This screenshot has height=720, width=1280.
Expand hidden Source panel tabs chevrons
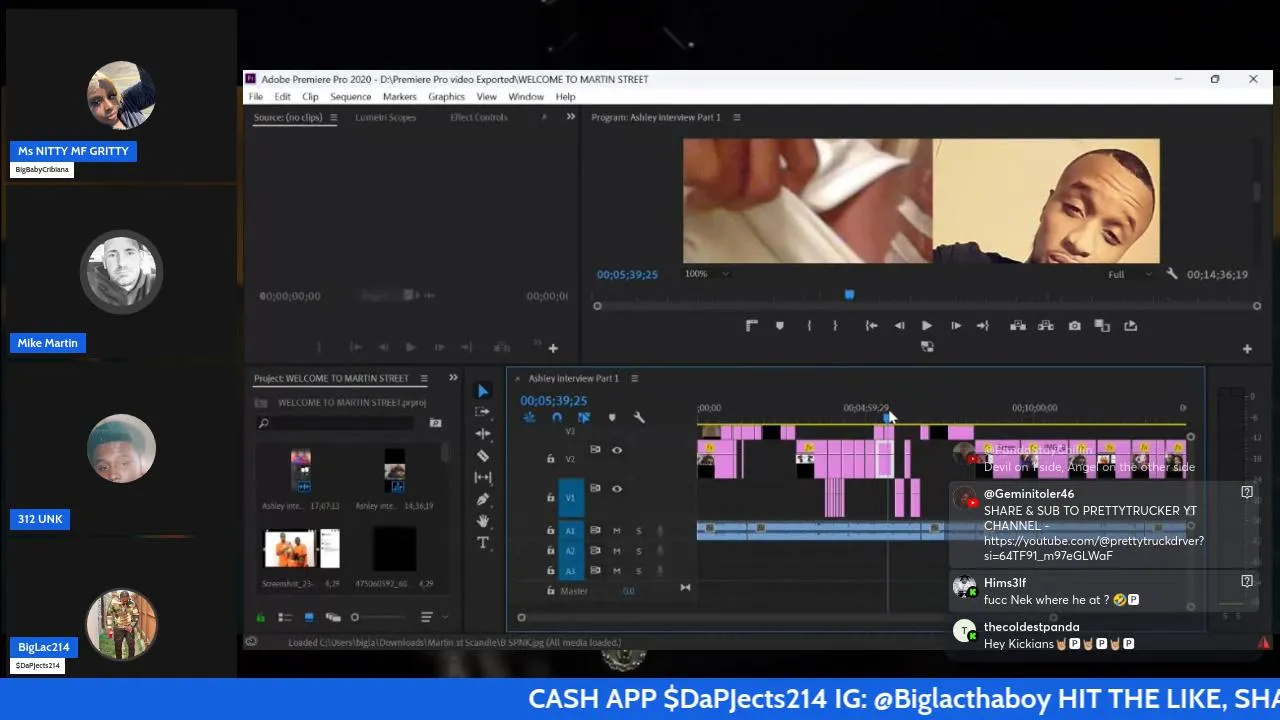571,117
